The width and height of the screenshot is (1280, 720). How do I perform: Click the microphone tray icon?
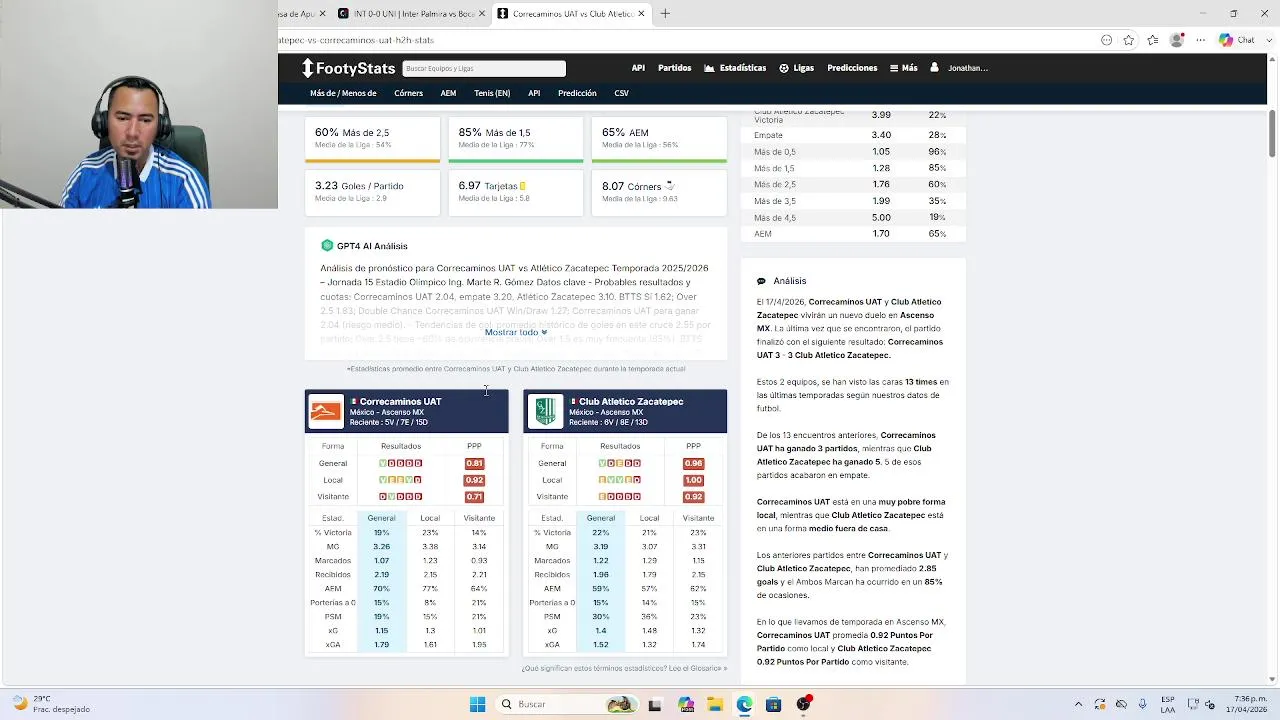click(1144, 704)
